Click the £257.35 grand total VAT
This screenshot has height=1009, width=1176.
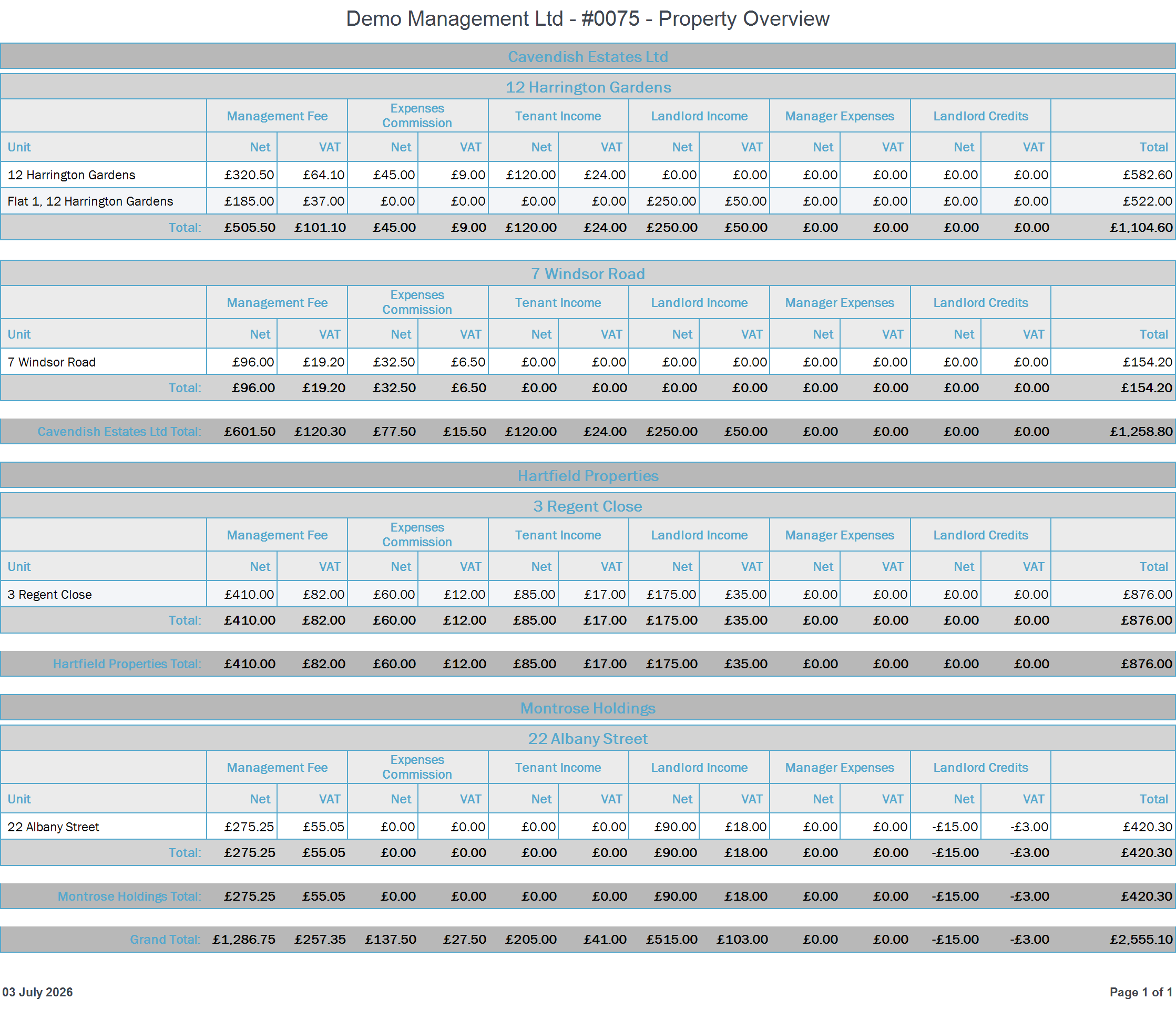tap(320, 939)
